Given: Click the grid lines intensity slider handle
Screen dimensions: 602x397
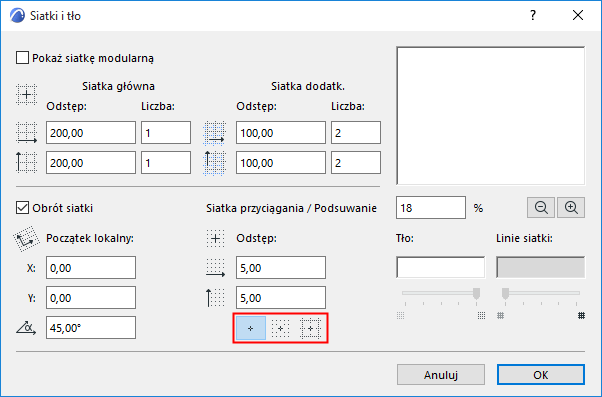Looking at the screenshot, I should click(506, 293).
